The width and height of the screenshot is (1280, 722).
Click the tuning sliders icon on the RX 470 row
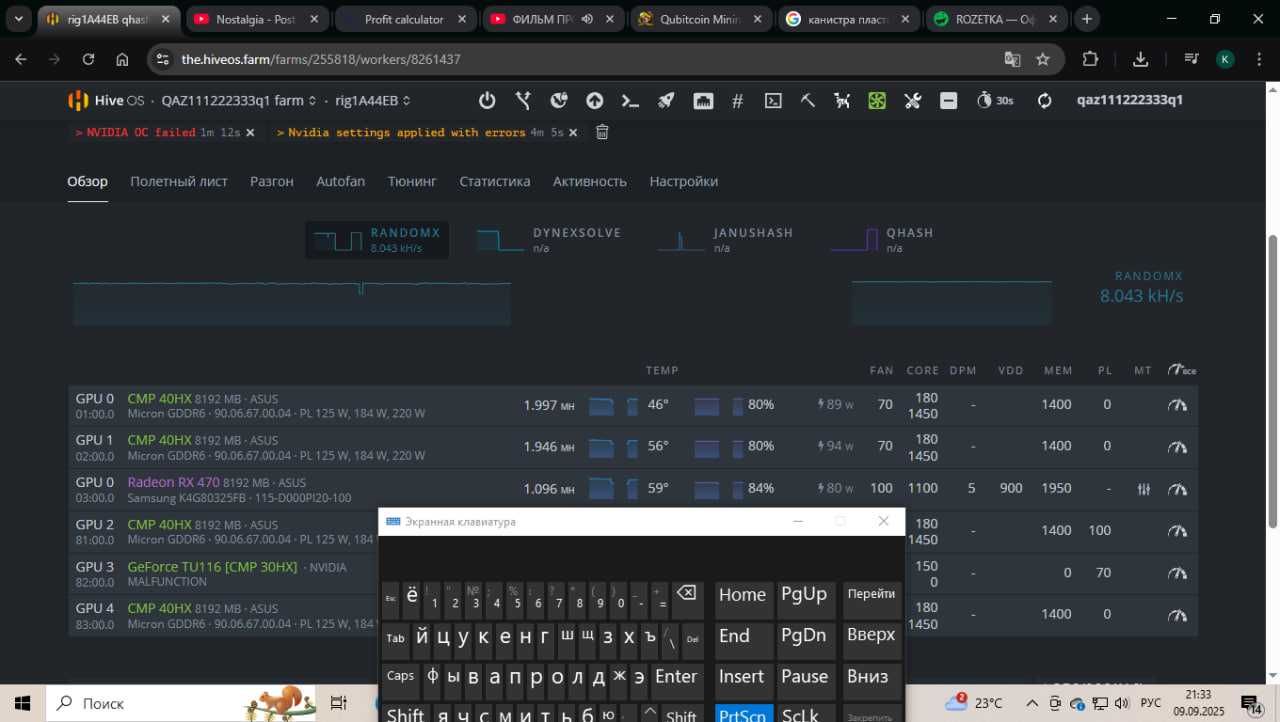(1144, 489)
